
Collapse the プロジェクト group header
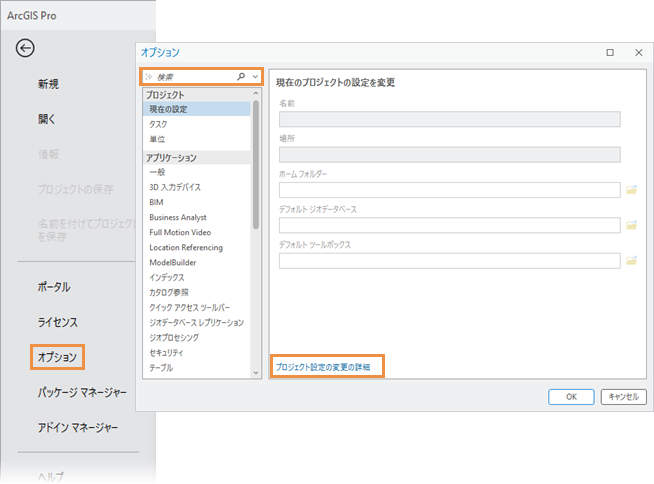196,95
